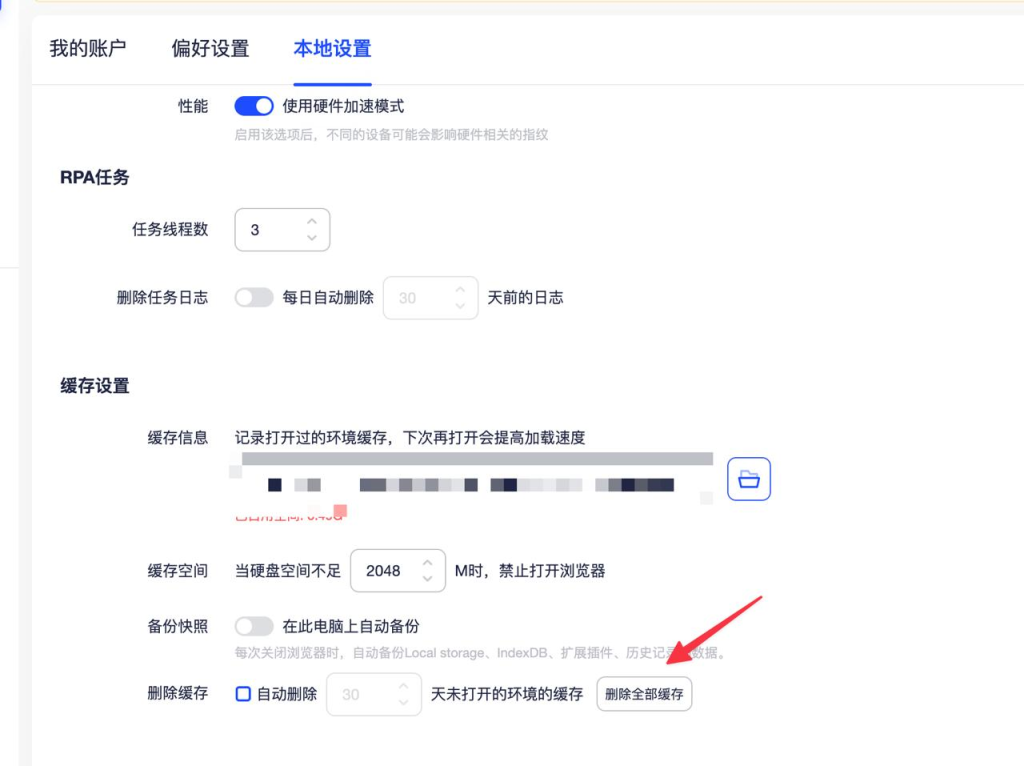Screen dimensions: 1024x766
Task: Click the blurred cache path text
Action: click(x=470, y=485)
